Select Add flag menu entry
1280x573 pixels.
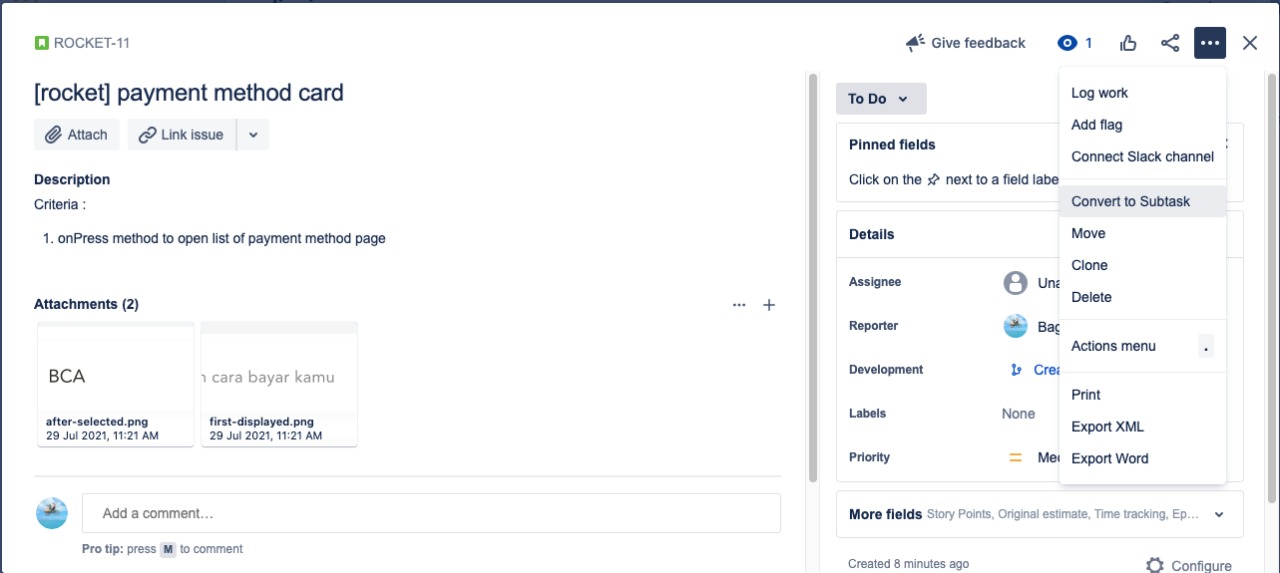coord(1142,125)
